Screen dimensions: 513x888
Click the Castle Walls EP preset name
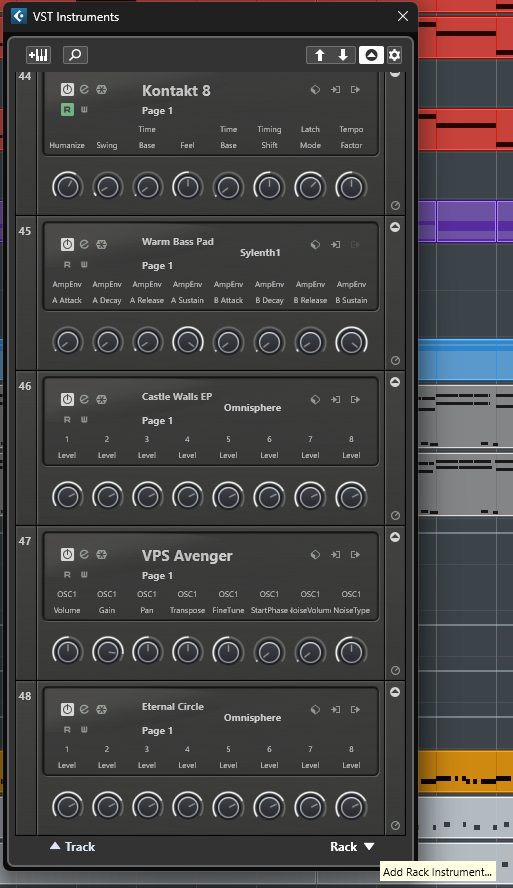(x=177, y=397)
